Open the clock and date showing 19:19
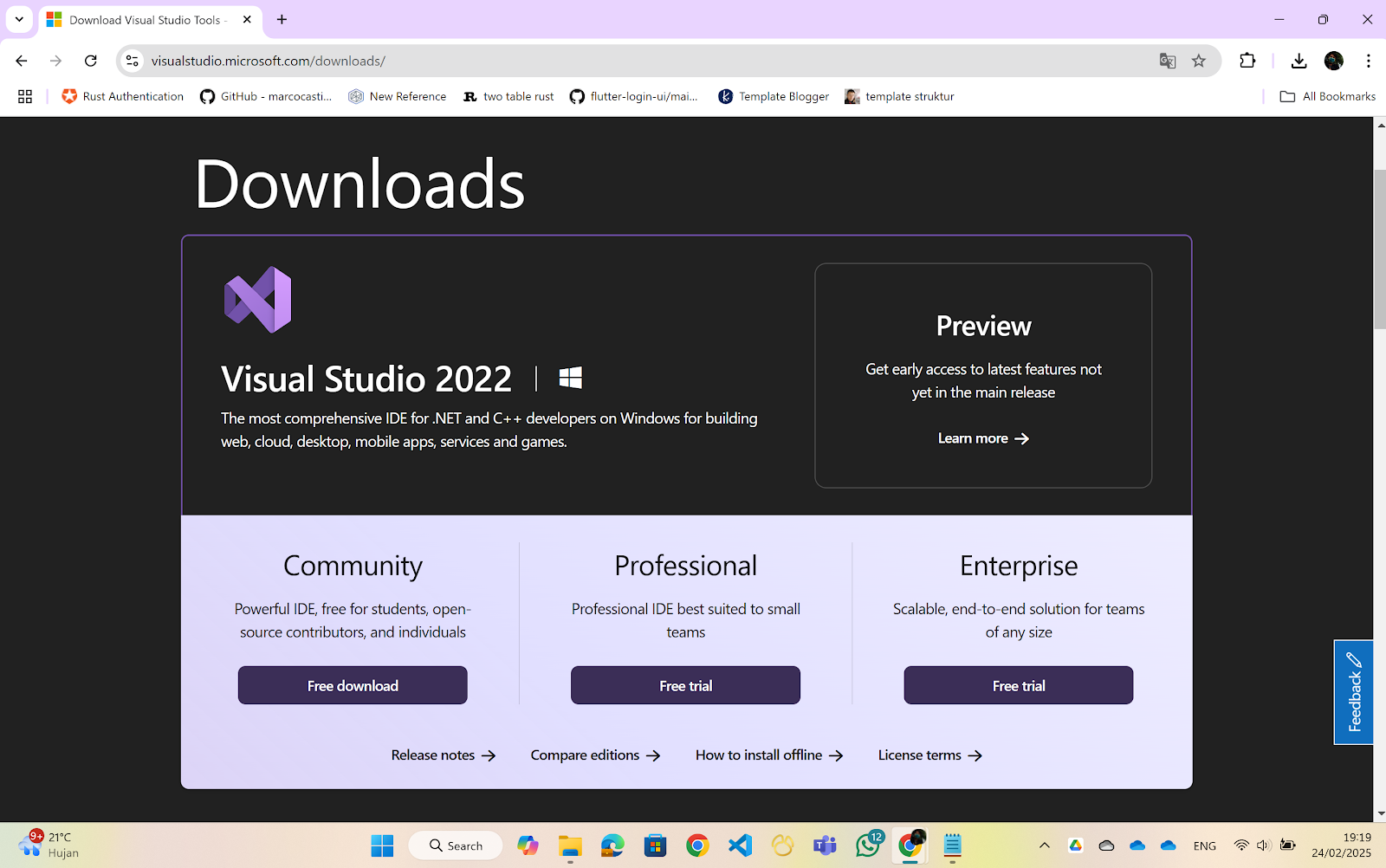 point(1341,845)
